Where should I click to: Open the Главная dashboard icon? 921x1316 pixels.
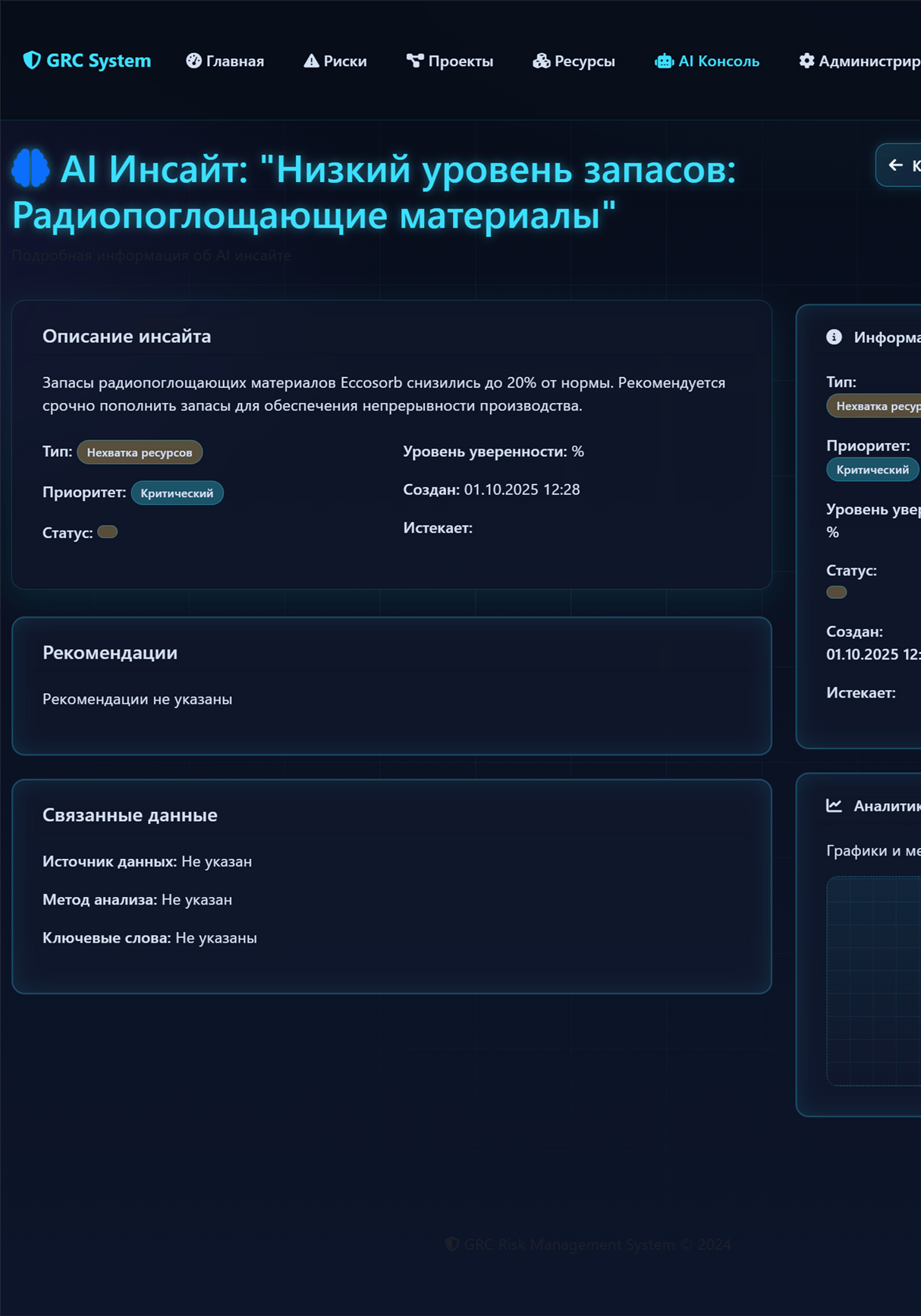(x=194, y=61)
